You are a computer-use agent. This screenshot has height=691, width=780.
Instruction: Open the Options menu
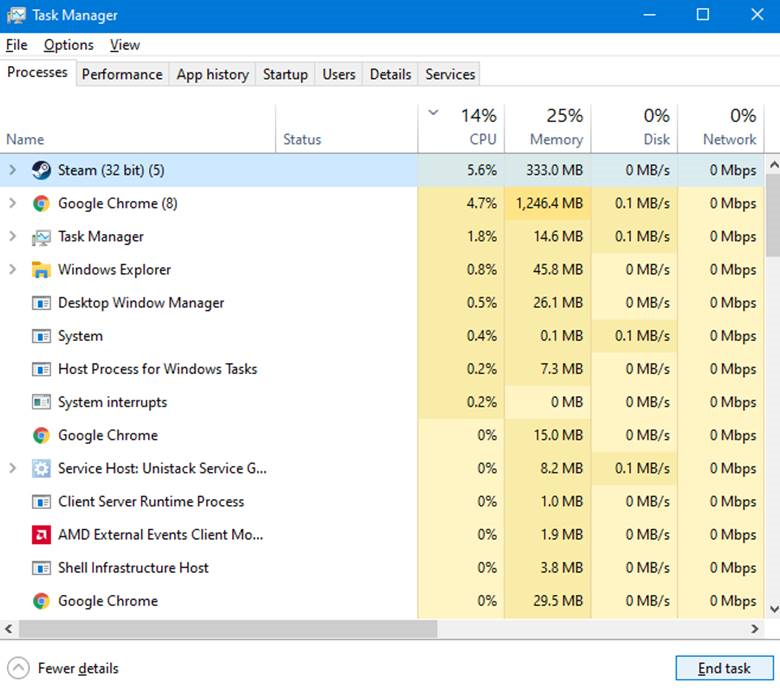coord(68,45)
